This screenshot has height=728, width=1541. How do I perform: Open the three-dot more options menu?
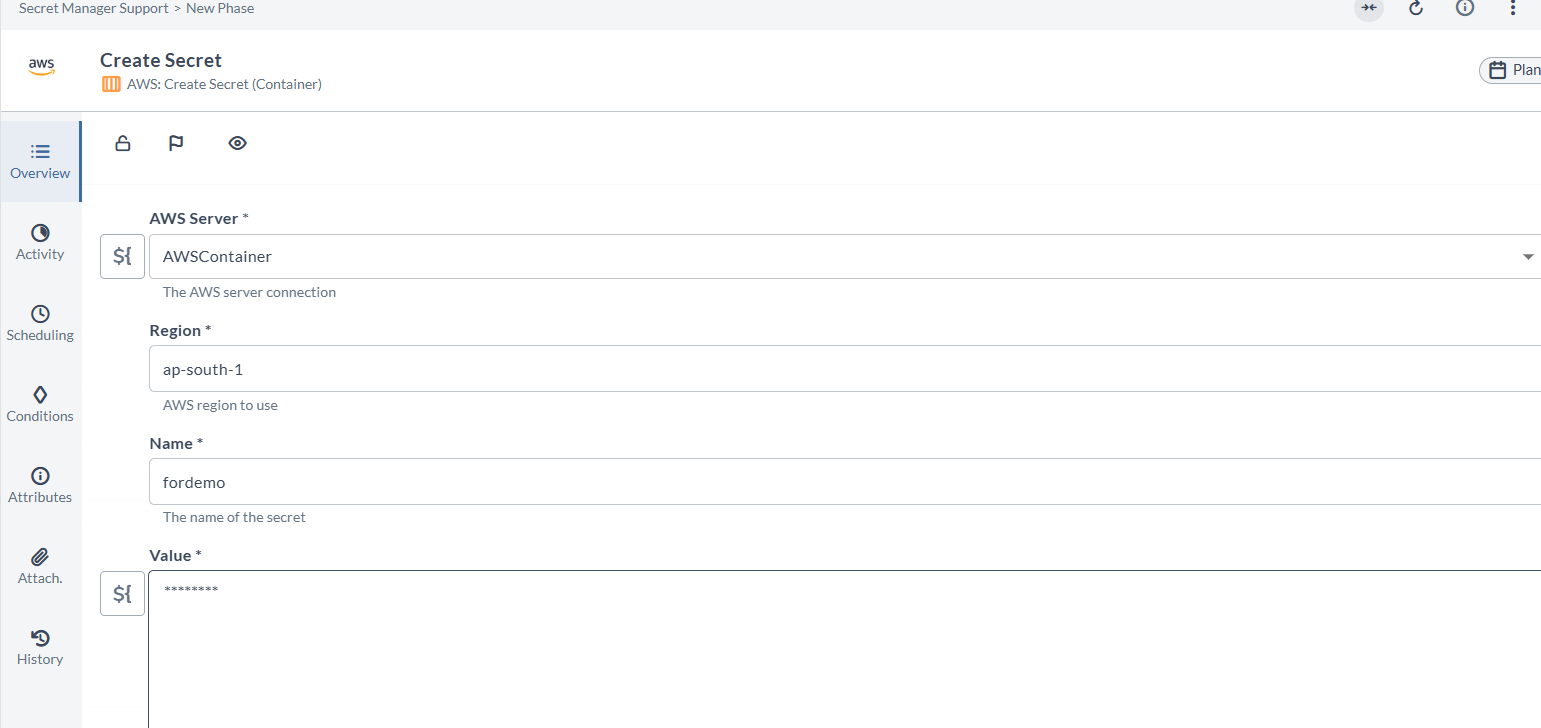coord(1513,8)
